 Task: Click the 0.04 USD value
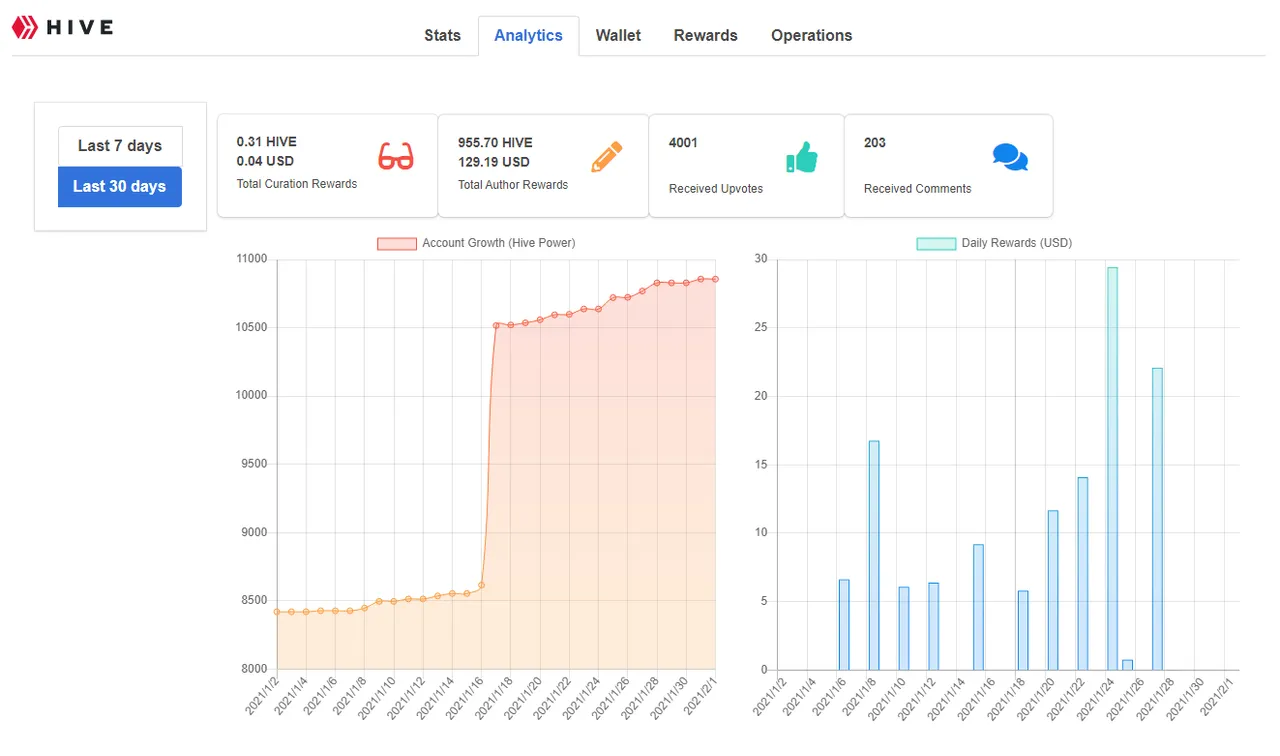tap(265, 161)
